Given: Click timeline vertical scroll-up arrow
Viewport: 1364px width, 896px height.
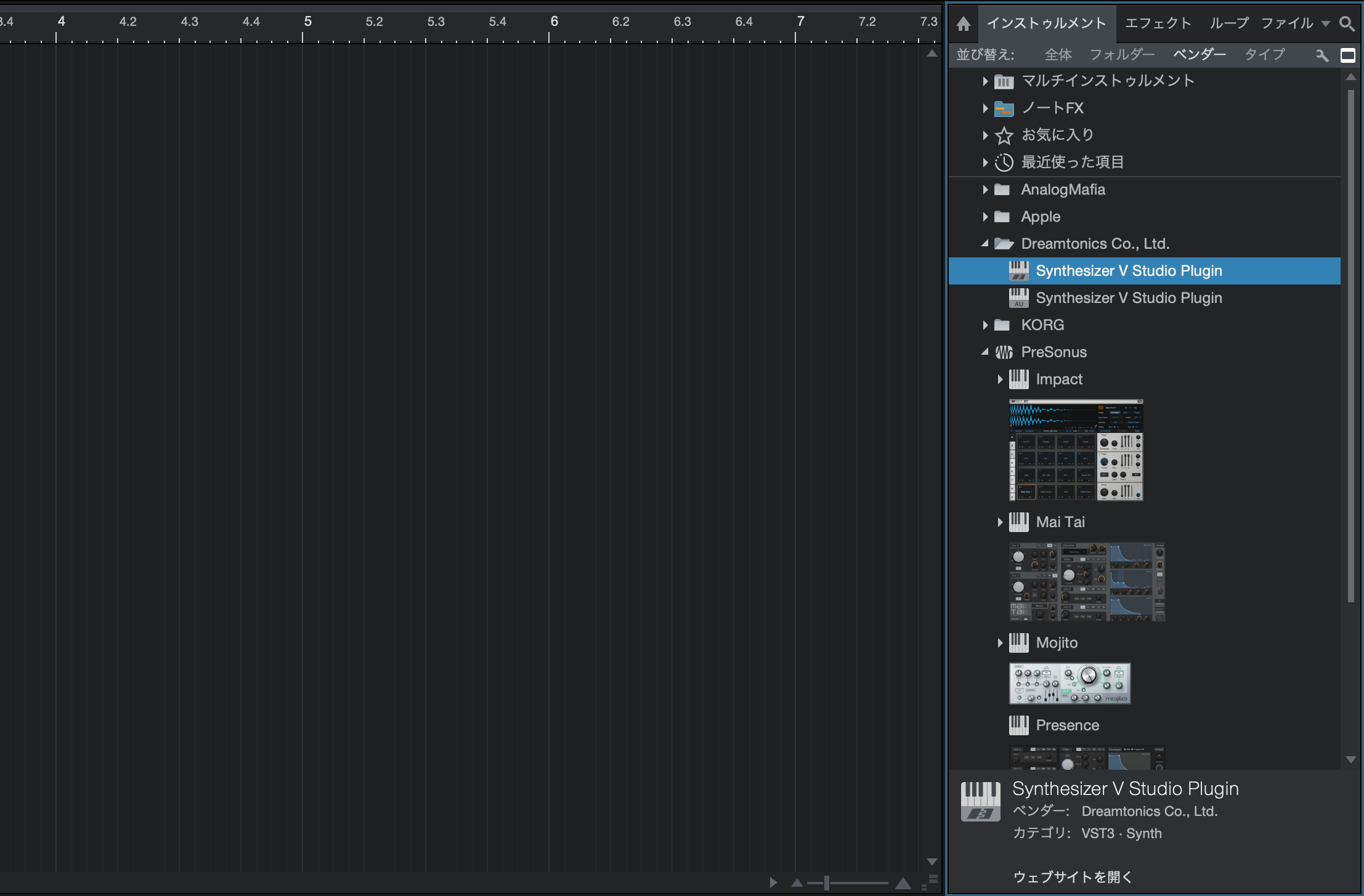Looking at the screenshot, I should 932,54.
